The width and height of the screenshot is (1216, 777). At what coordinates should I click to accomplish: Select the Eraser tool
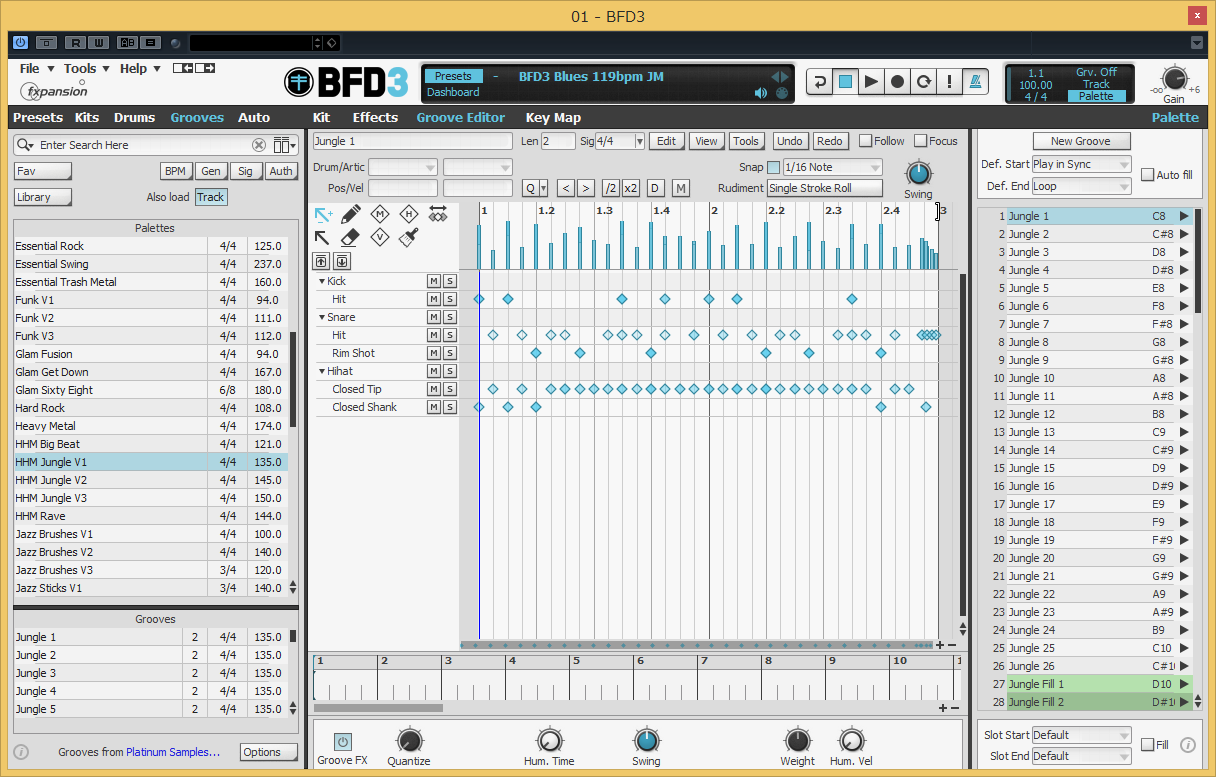[x=350, y=238]
